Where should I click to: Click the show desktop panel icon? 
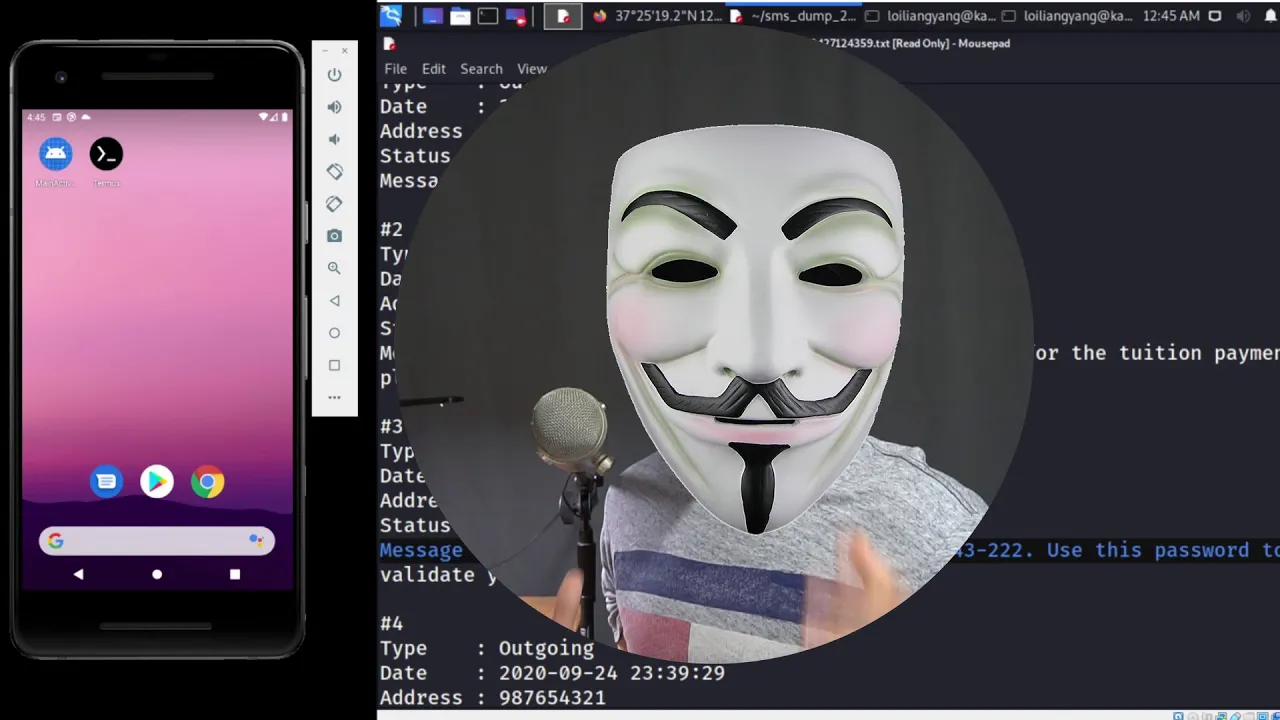[x=432, y=16]
